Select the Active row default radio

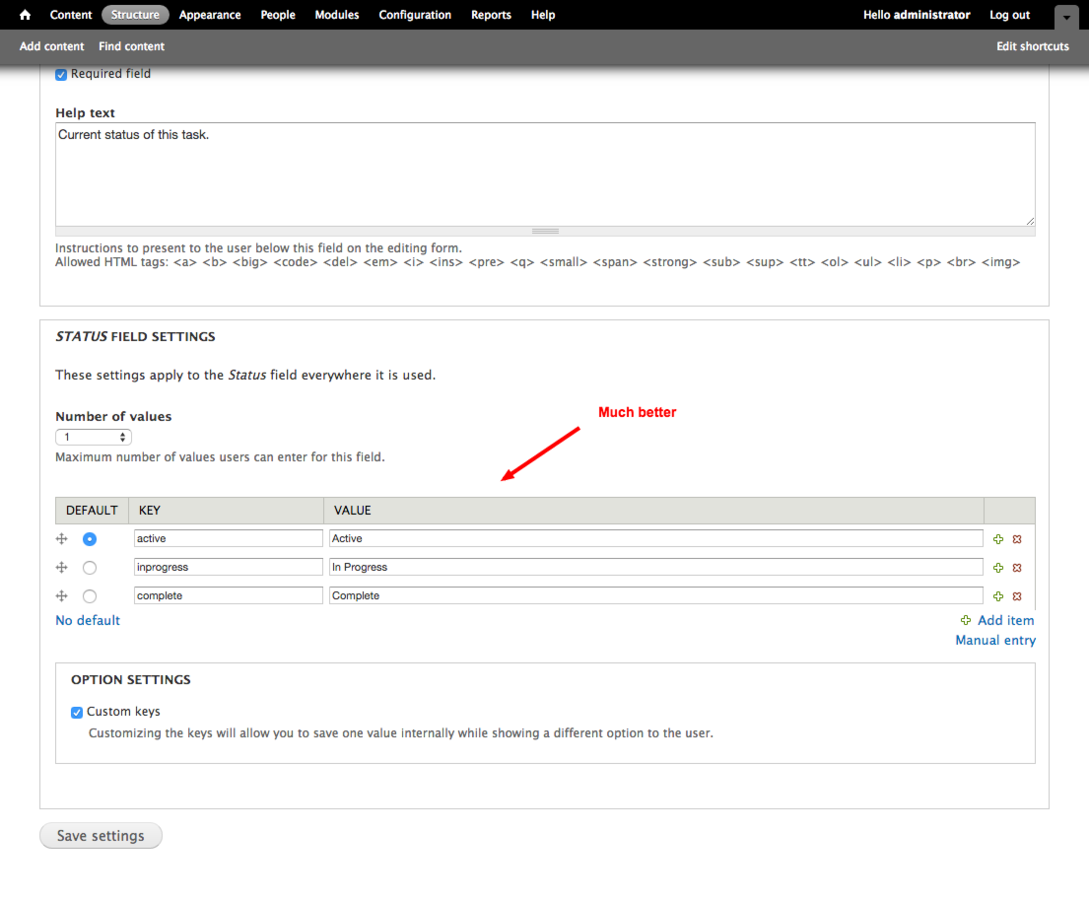click(x=90, y=539)
